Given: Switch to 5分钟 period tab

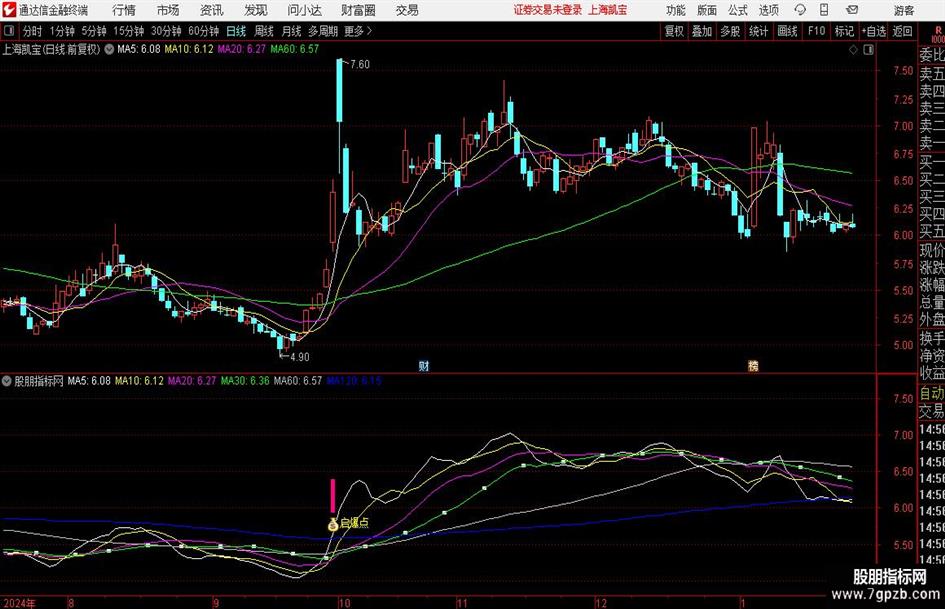Looking at the screenshot, I should click(x=94, y=31).
